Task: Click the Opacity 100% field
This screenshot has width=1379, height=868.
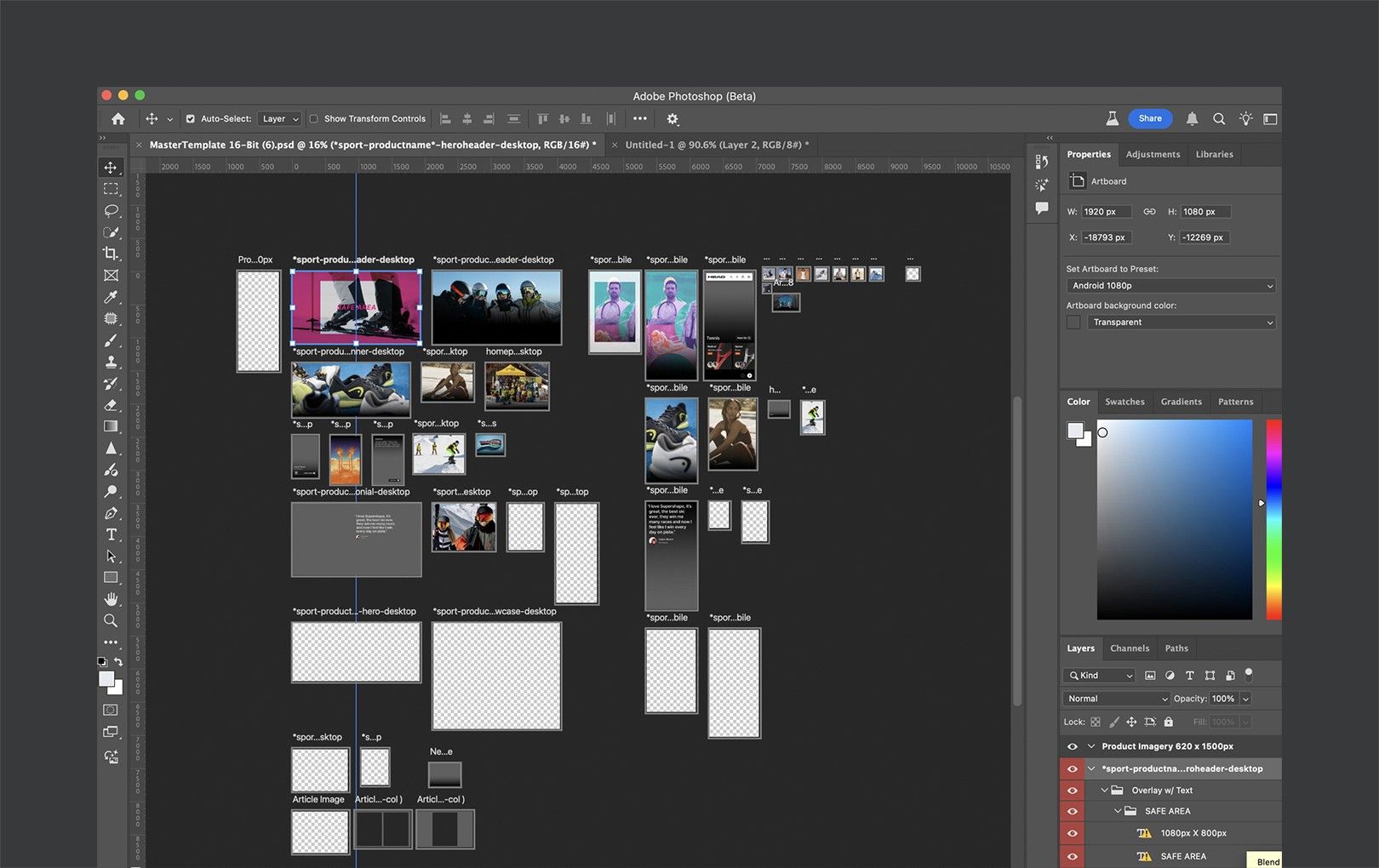Action: tap(1223, 699)
